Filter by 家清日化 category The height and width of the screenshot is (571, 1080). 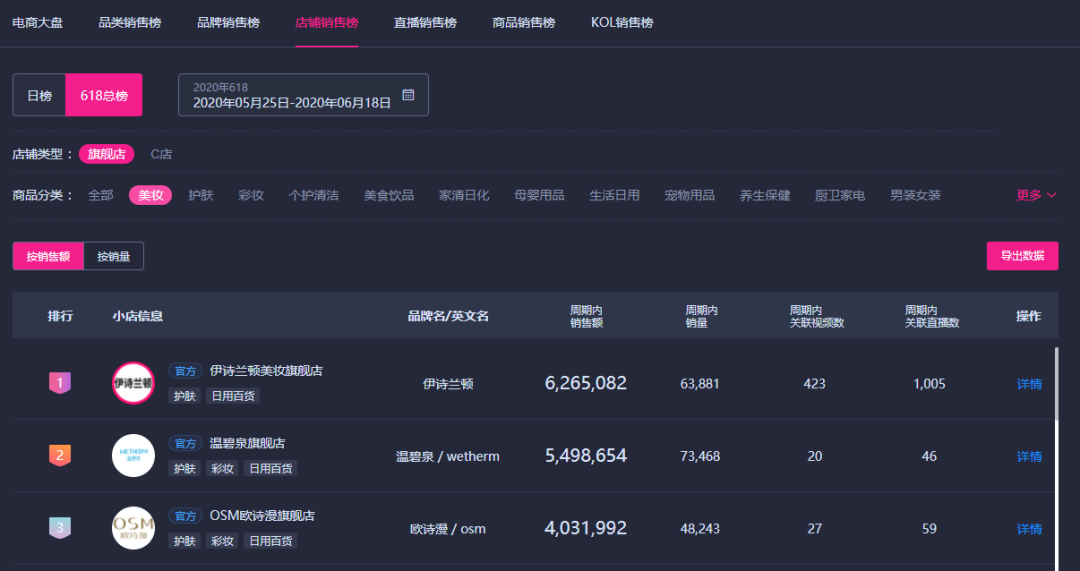[464, 196]
